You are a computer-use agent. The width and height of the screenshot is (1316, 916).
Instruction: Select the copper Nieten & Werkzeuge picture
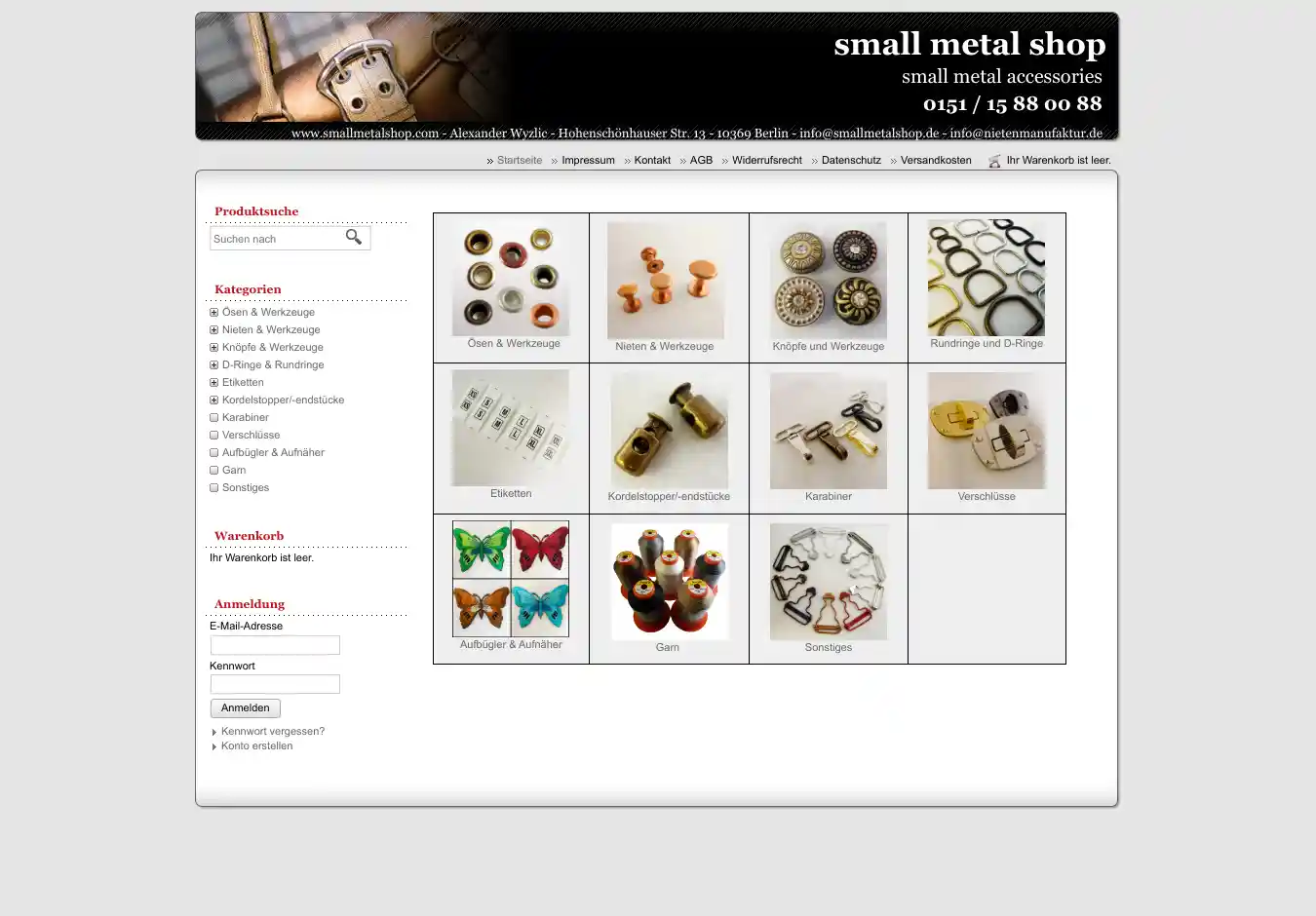666,281
